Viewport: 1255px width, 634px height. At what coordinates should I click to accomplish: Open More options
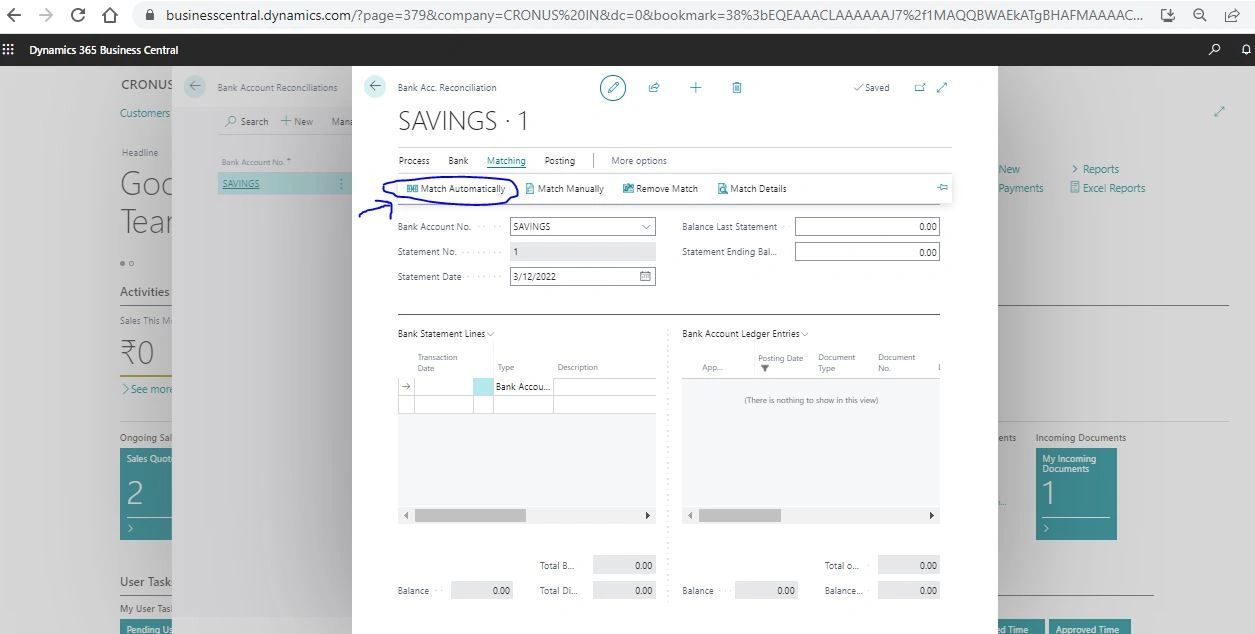(x=638, y=160)
